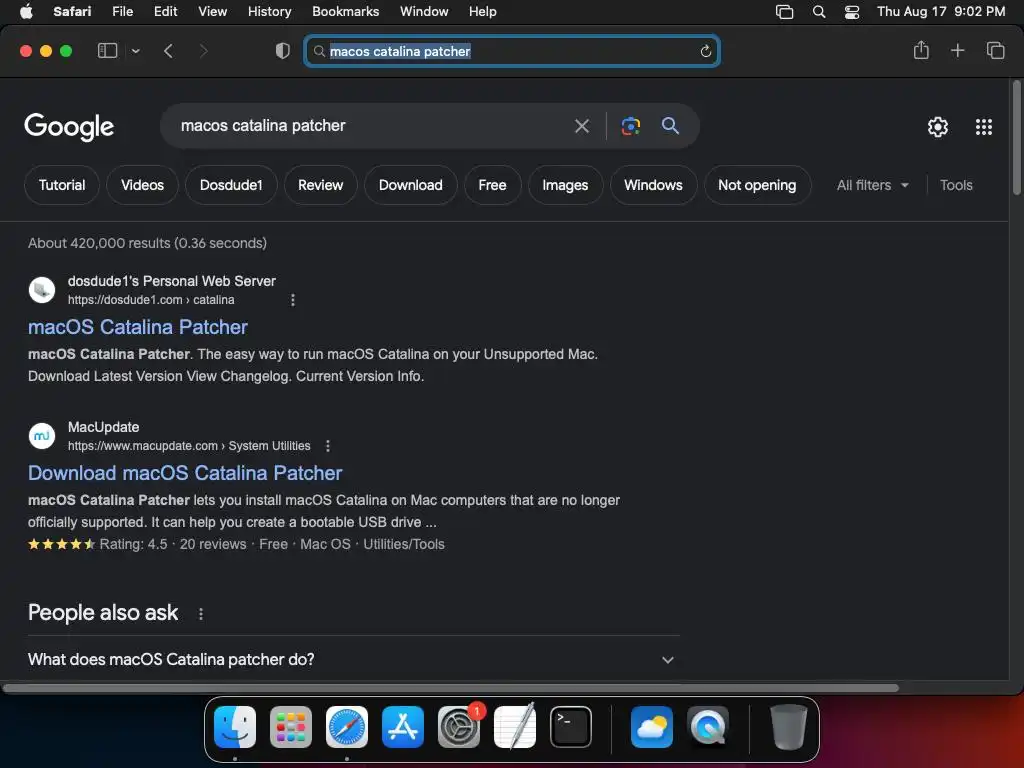
Task: Apply the Windows filter chip
Action: 654,185
